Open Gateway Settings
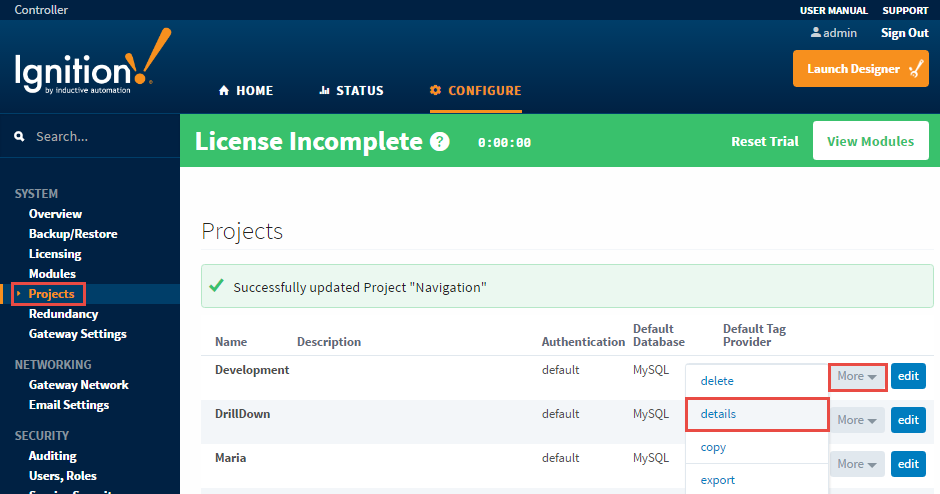Image resolution: width=940 pixels, height=494 pixels. pos(78,334)
